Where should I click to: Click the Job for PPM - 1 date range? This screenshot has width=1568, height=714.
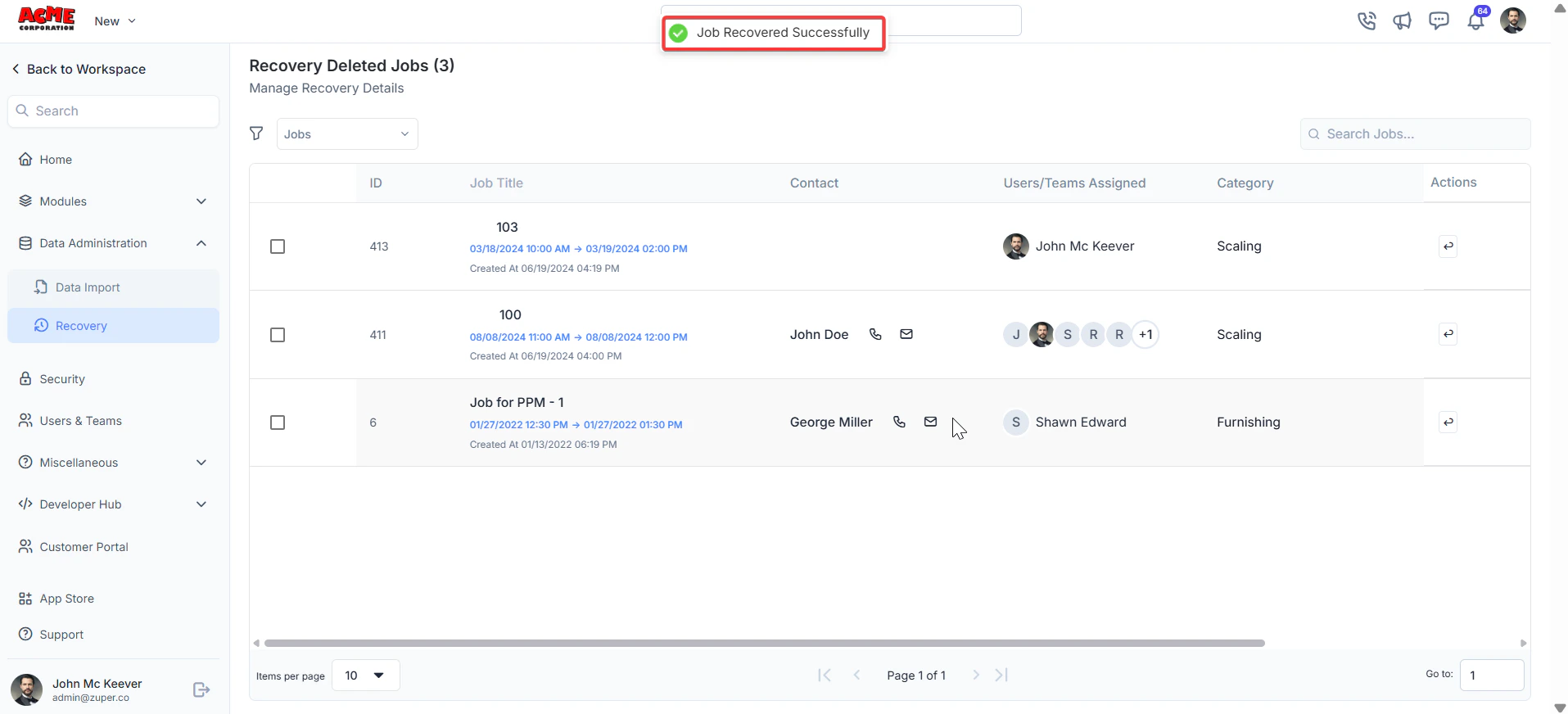576,425
